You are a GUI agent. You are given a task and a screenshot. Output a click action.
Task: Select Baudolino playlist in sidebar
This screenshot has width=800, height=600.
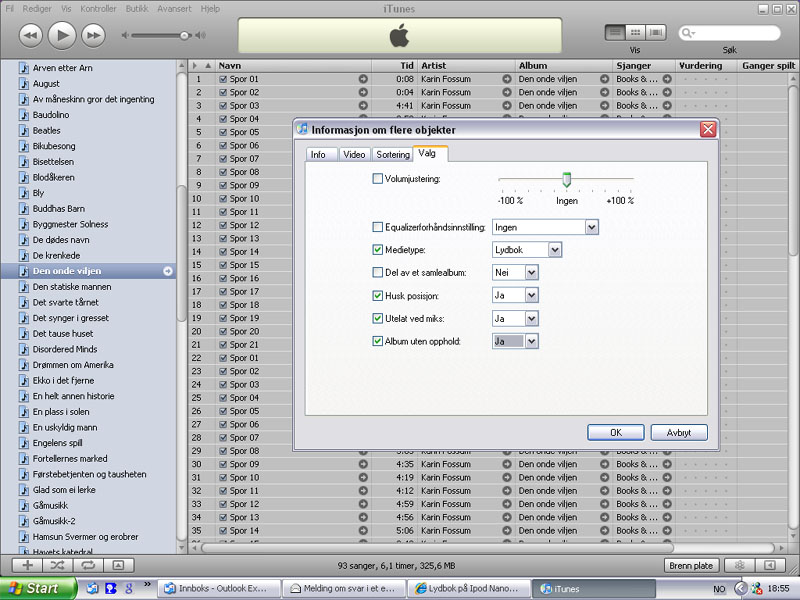point(51,115)
